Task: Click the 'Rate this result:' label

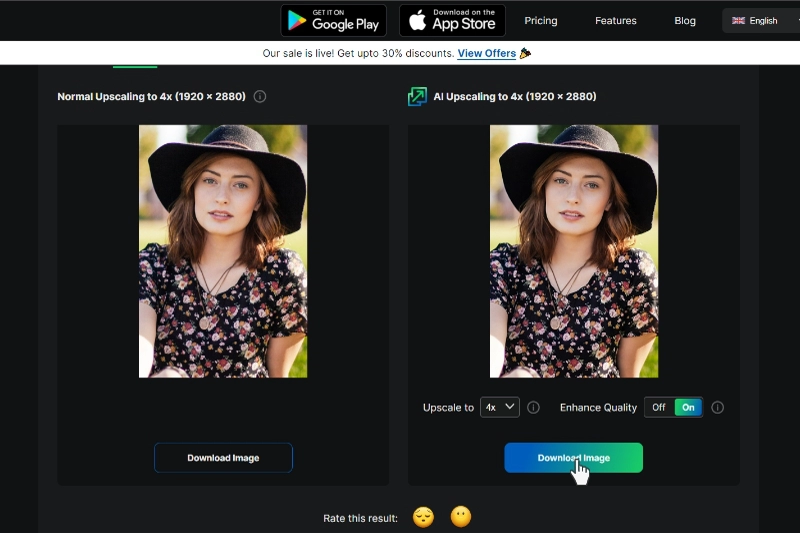Action: [x=360, y=518]
